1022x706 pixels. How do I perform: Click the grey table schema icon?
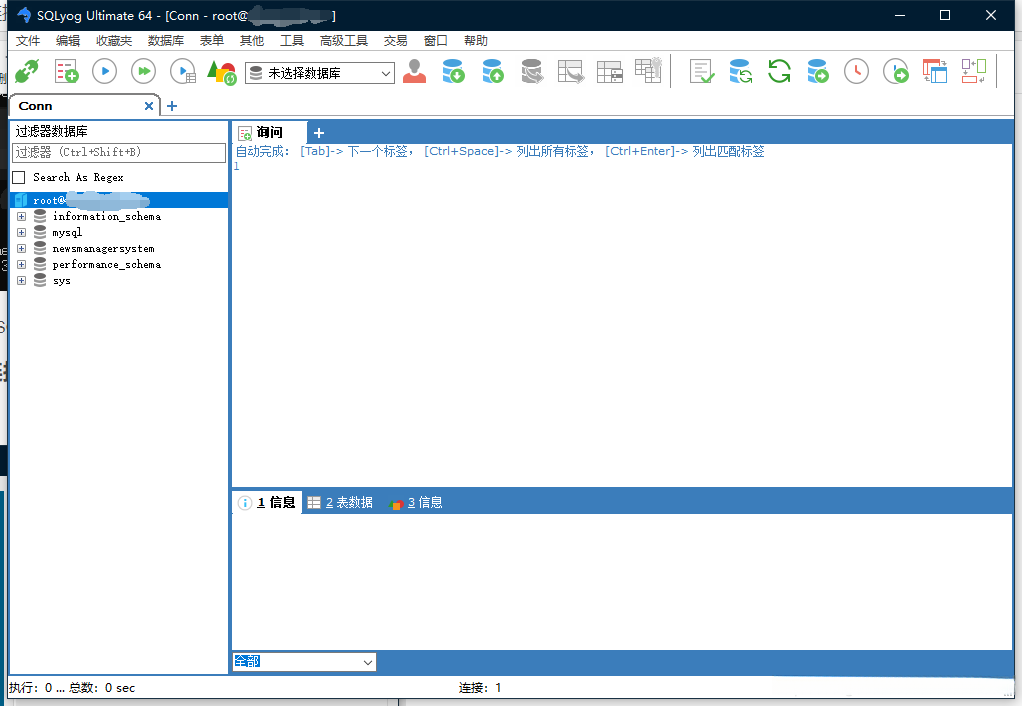pos(610,71)
